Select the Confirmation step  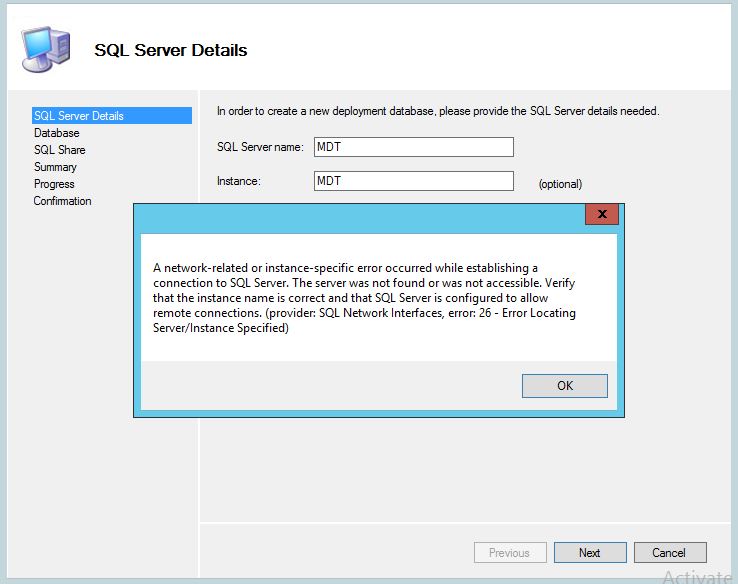point(62,201)
